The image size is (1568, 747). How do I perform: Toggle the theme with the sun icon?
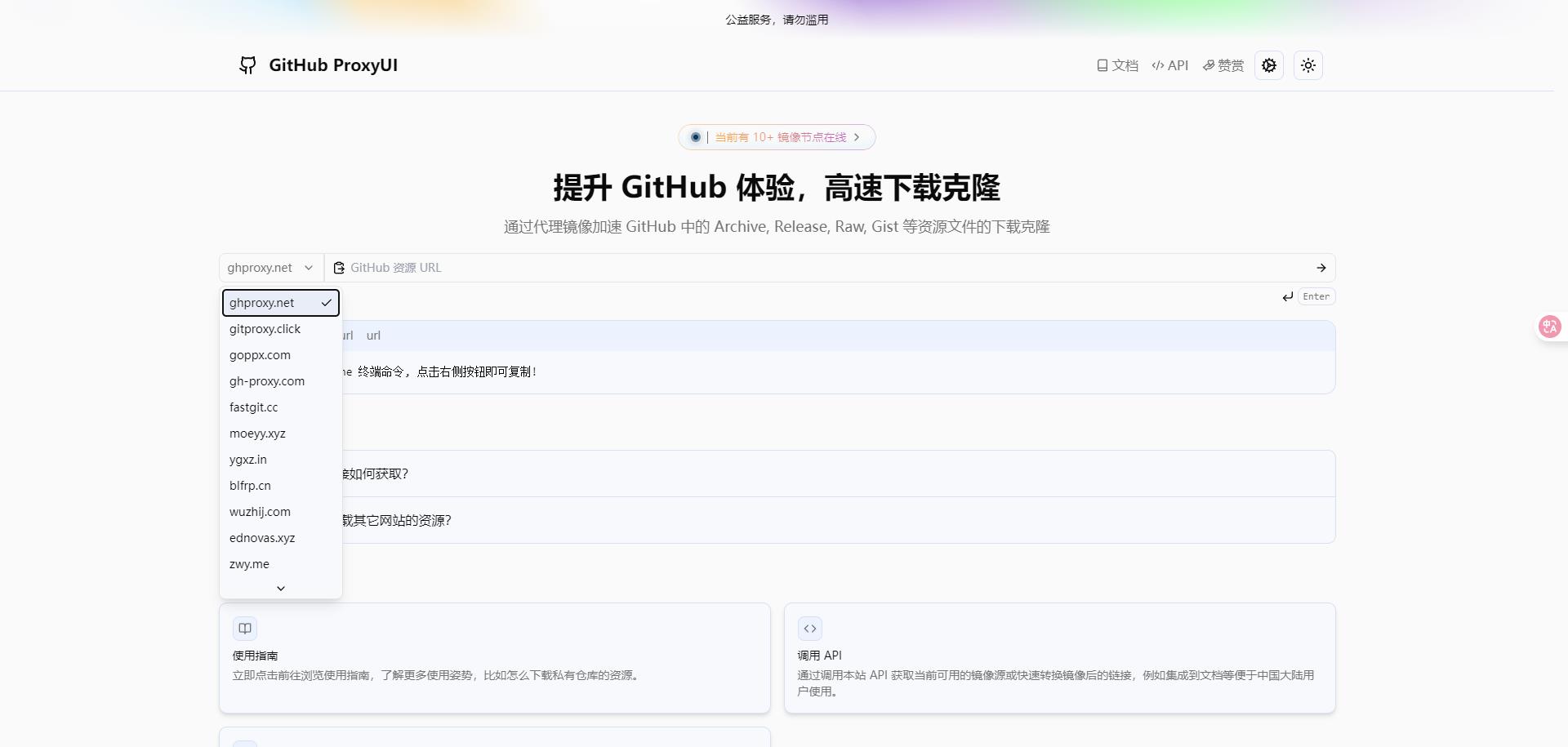point(1307,64)
